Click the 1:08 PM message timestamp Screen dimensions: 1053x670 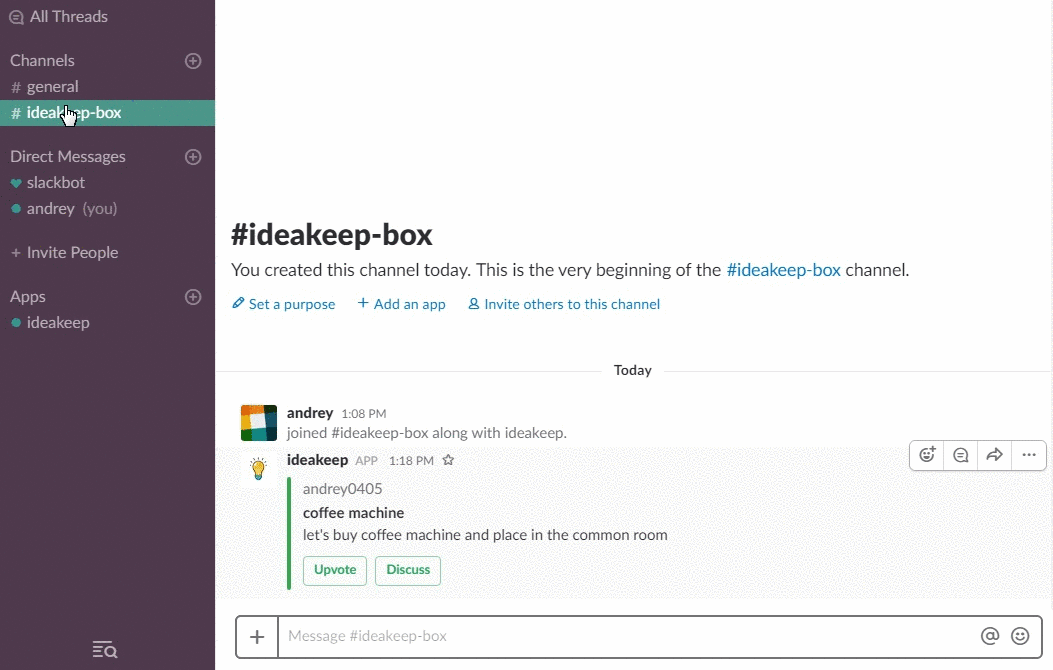(364, 414)
